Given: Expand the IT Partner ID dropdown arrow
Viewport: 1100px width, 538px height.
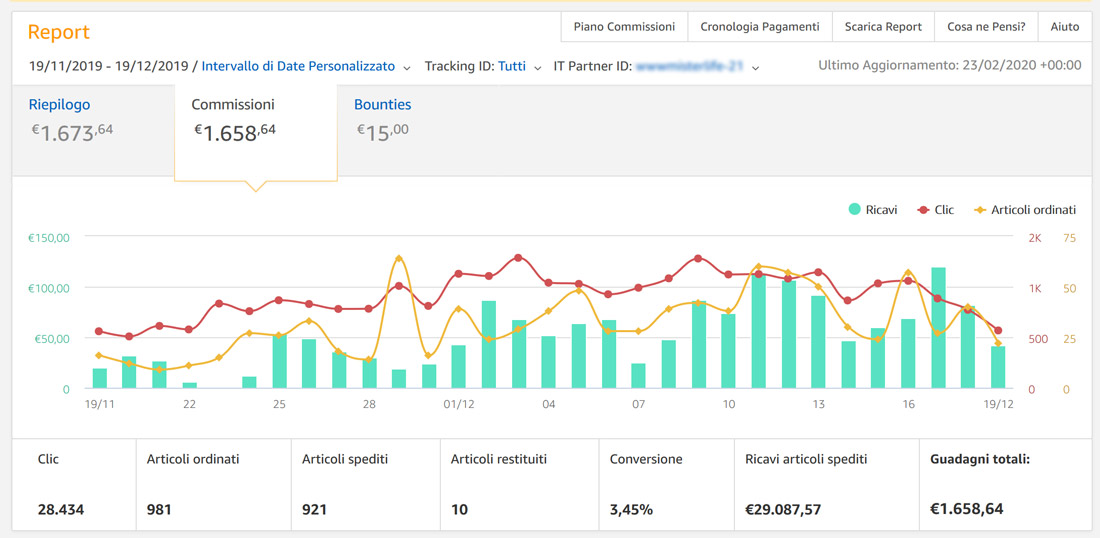Looking at the screenshot, I should (x=755, y=68).
